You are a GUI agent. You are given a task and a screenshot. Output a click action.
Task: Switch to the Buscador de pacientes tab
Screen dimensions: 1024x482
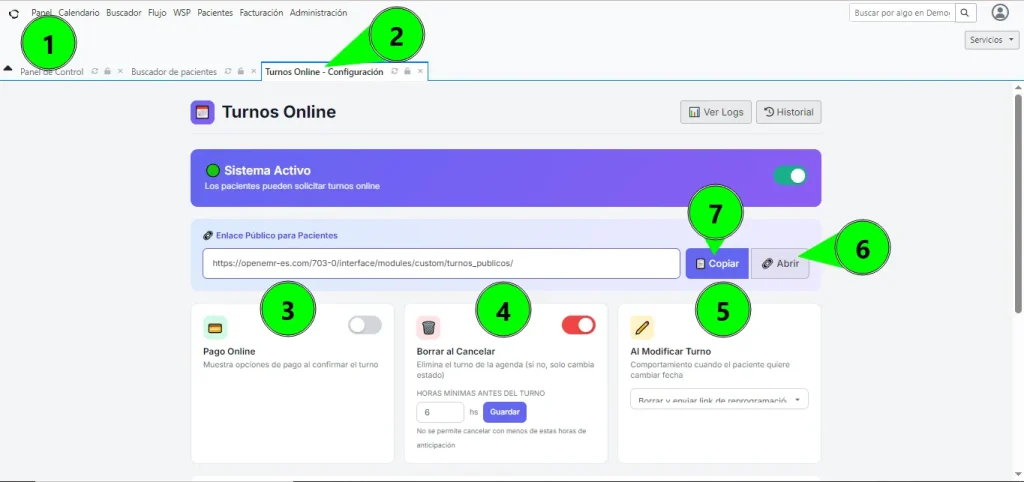(x=174, y=72)
